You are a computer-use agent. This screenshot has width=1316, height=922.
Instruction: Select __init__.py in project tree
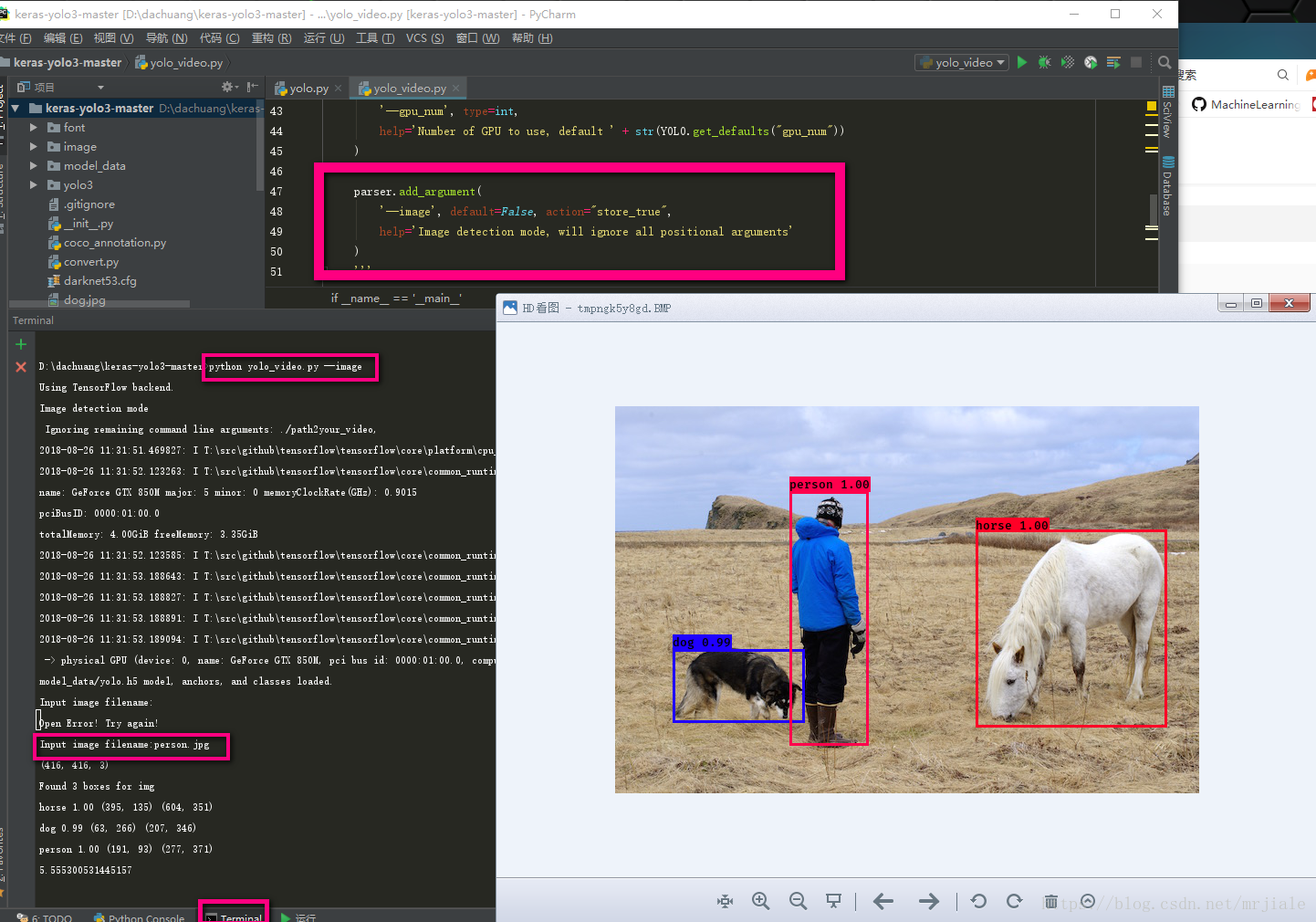tap(80, 224)
